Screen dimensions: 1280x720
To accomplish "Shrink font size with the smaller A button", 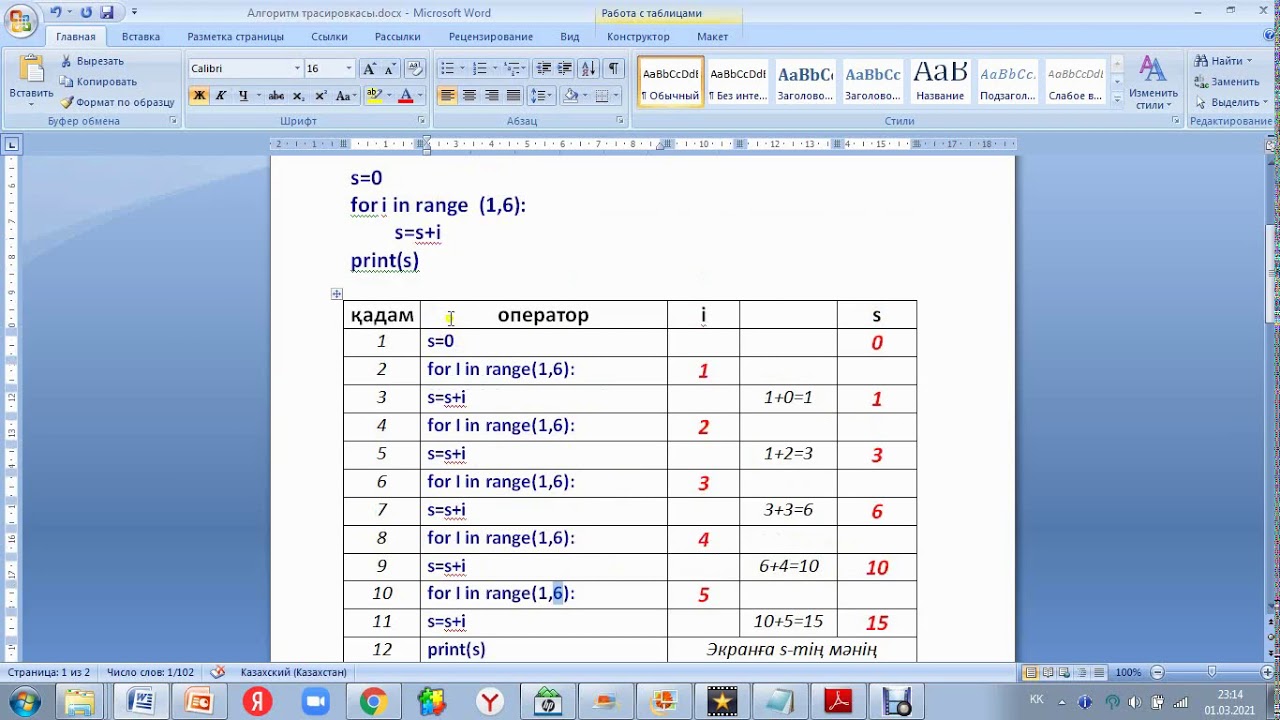I will (x=390, y=68).
